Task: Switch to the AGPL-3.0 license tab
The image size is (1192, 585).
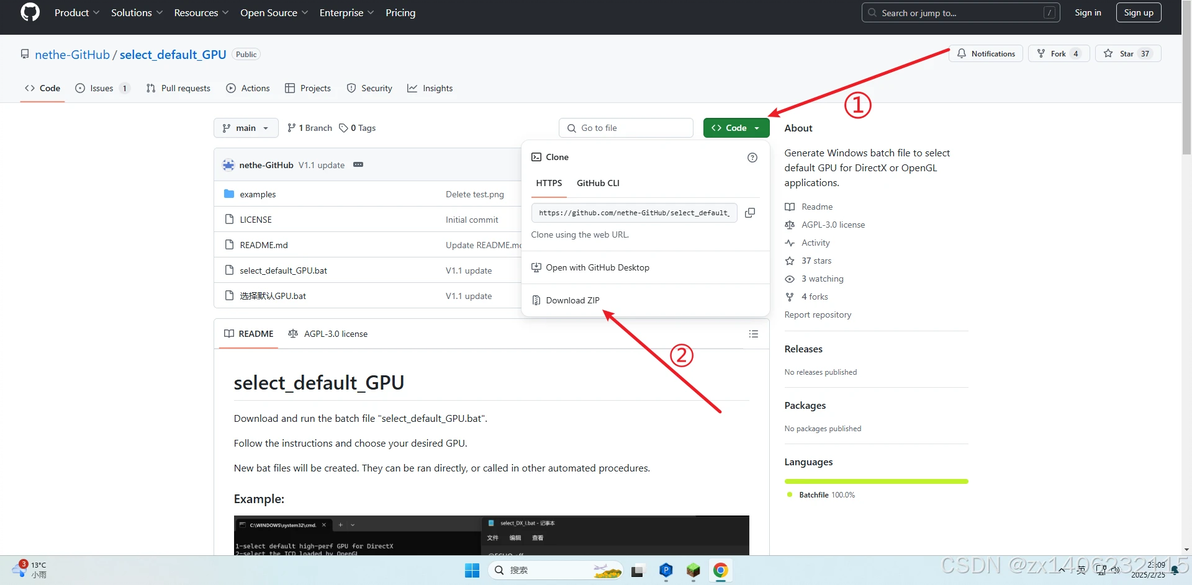Action: (328, 334)
